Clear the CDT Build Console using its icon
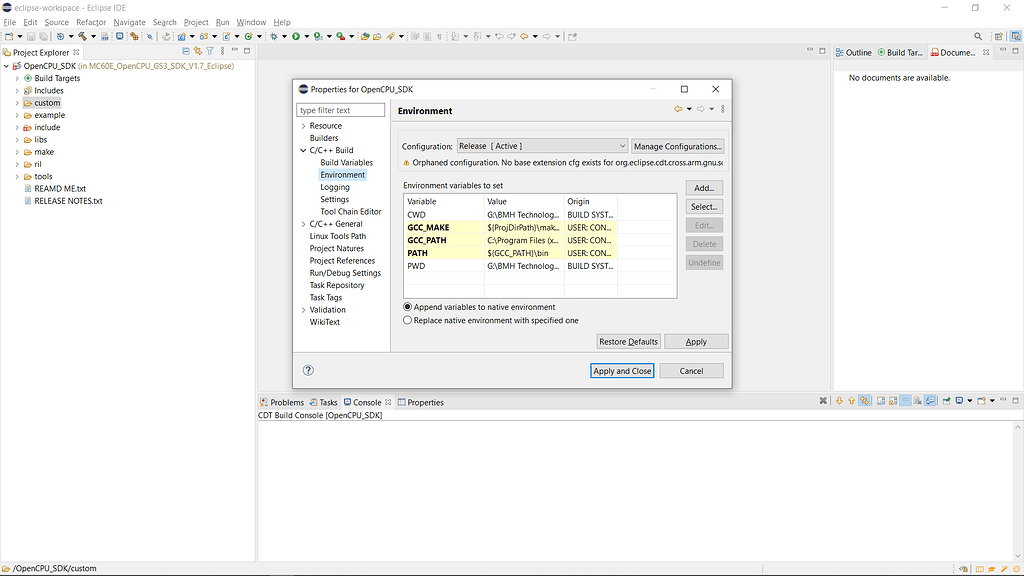The height and width of the screenshot is (576, 1024). 918,402
